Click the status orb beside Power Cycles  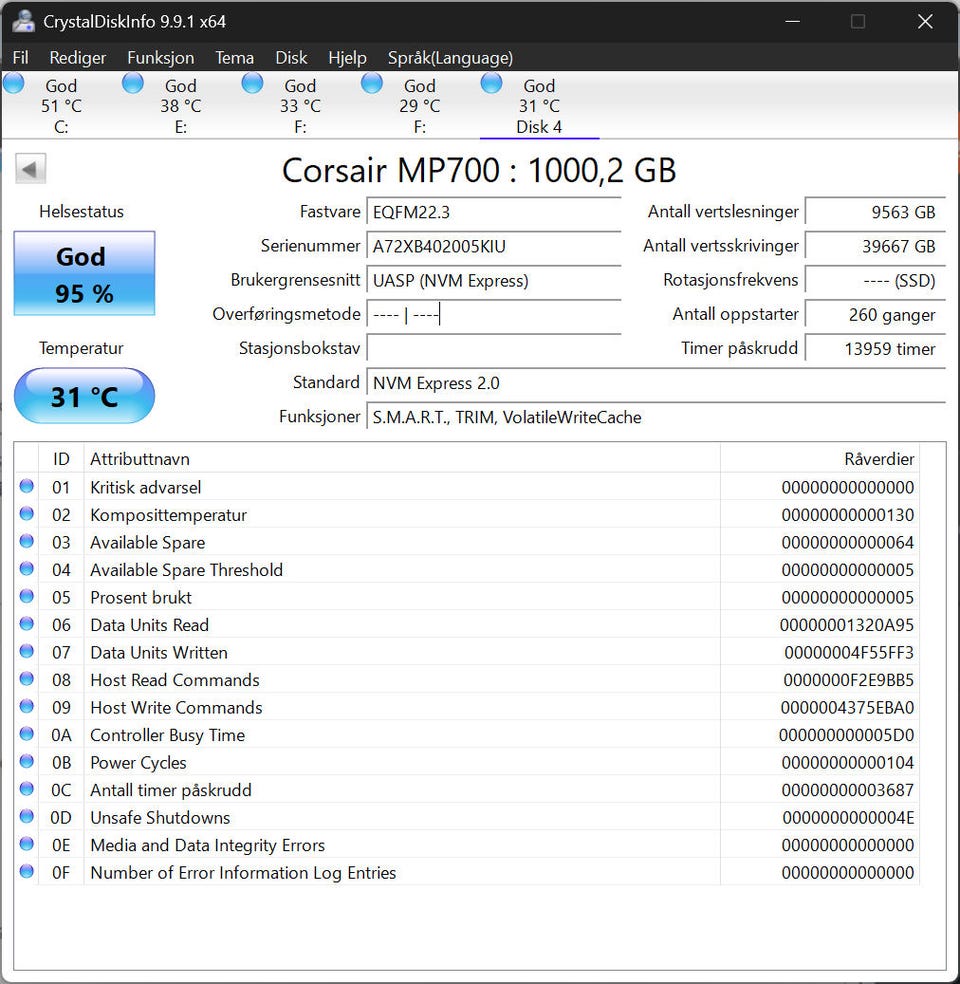click(26, 761)
